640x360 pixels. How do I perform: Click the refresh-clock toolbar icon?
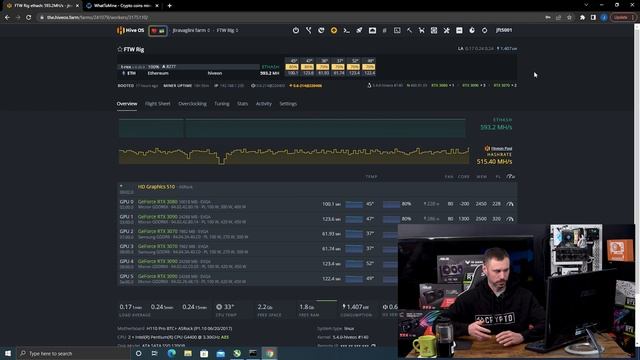coord(321,30)
